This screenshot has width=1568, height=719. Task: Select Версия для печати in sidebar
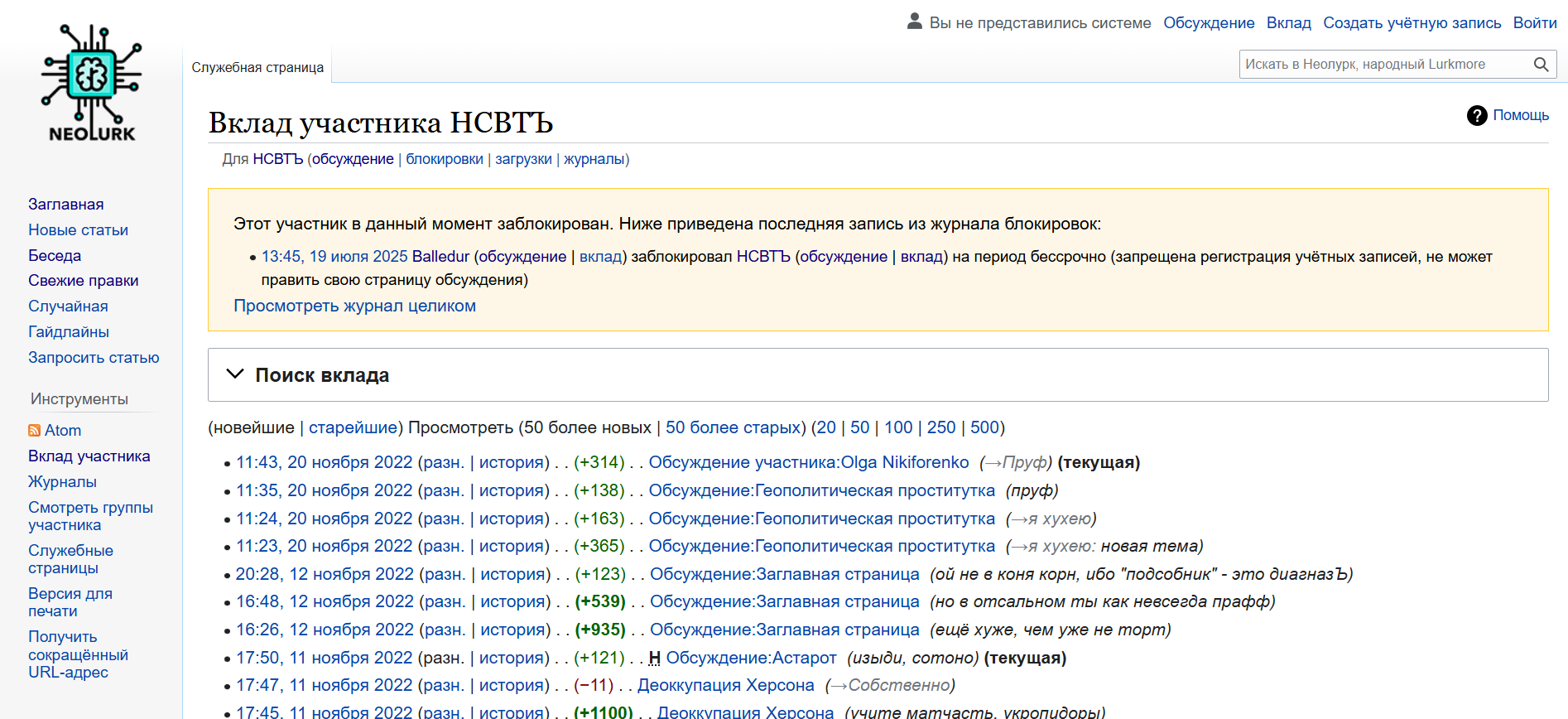70,602
